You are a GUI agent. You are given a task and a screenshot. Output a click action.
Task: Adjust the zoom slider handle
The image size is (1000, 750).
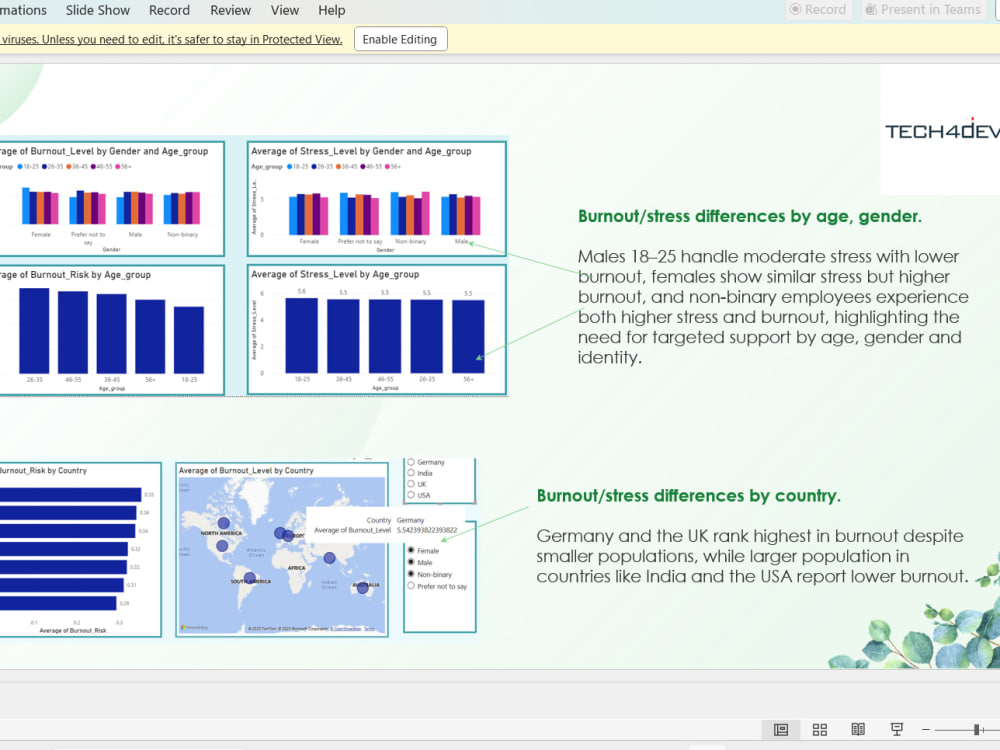coord(976,729)
